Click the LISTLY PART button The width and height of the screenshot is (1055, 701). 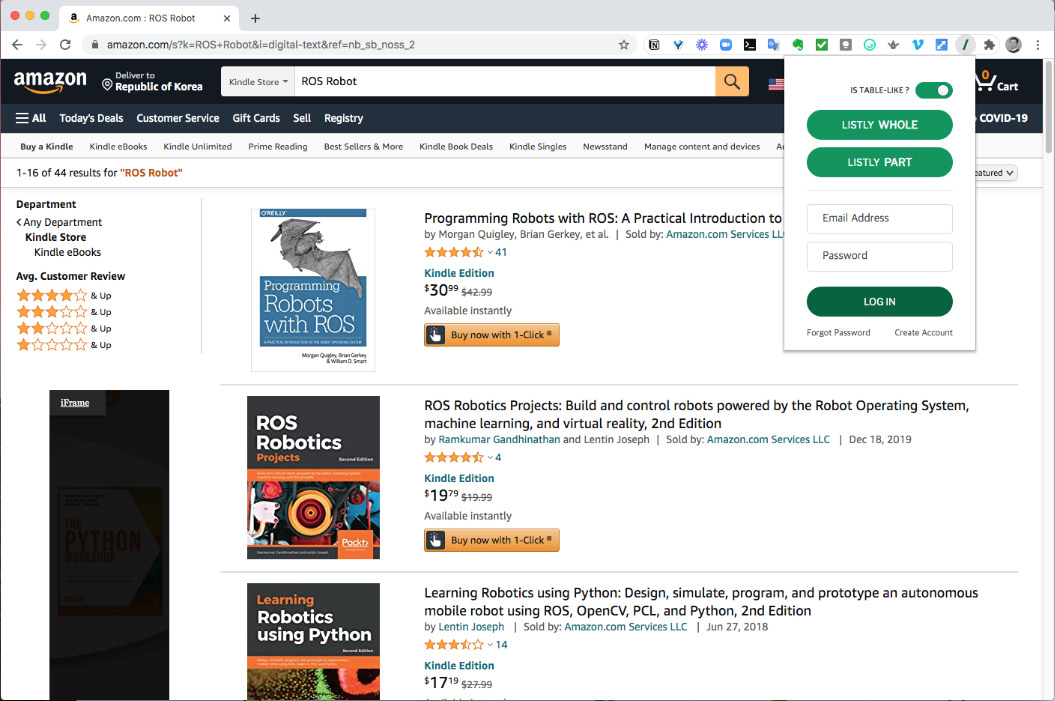pyautogui.click(x=879, y=162)
